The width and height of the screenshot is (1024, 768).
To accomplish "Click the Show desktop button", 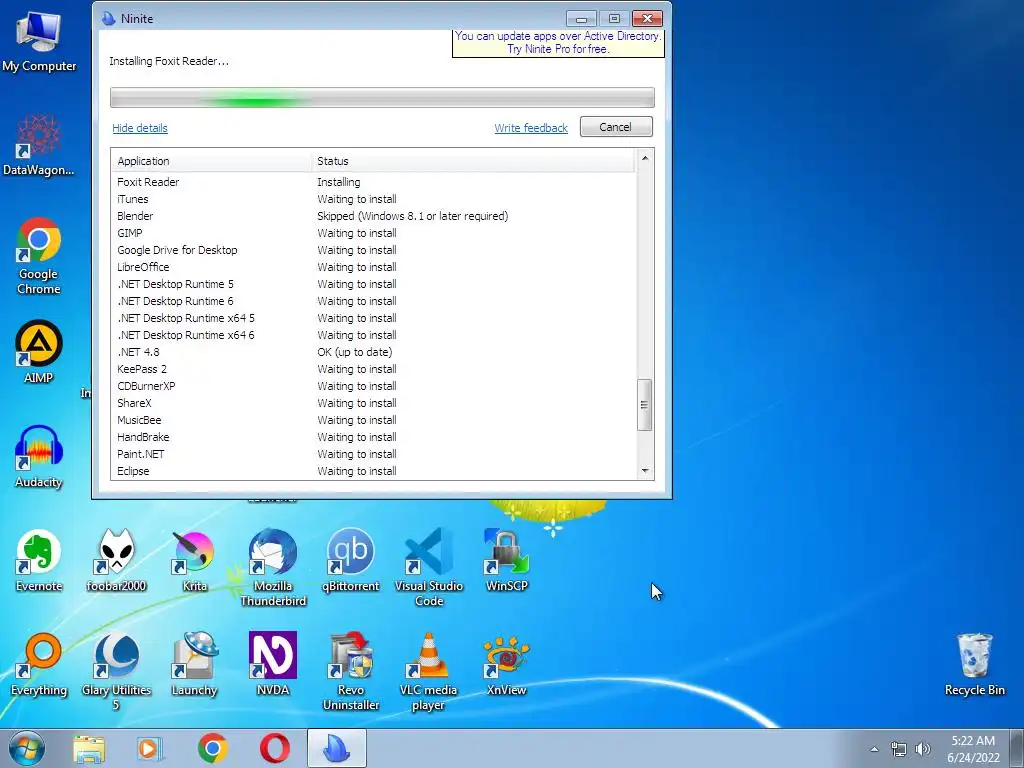I will point(1017,748).
